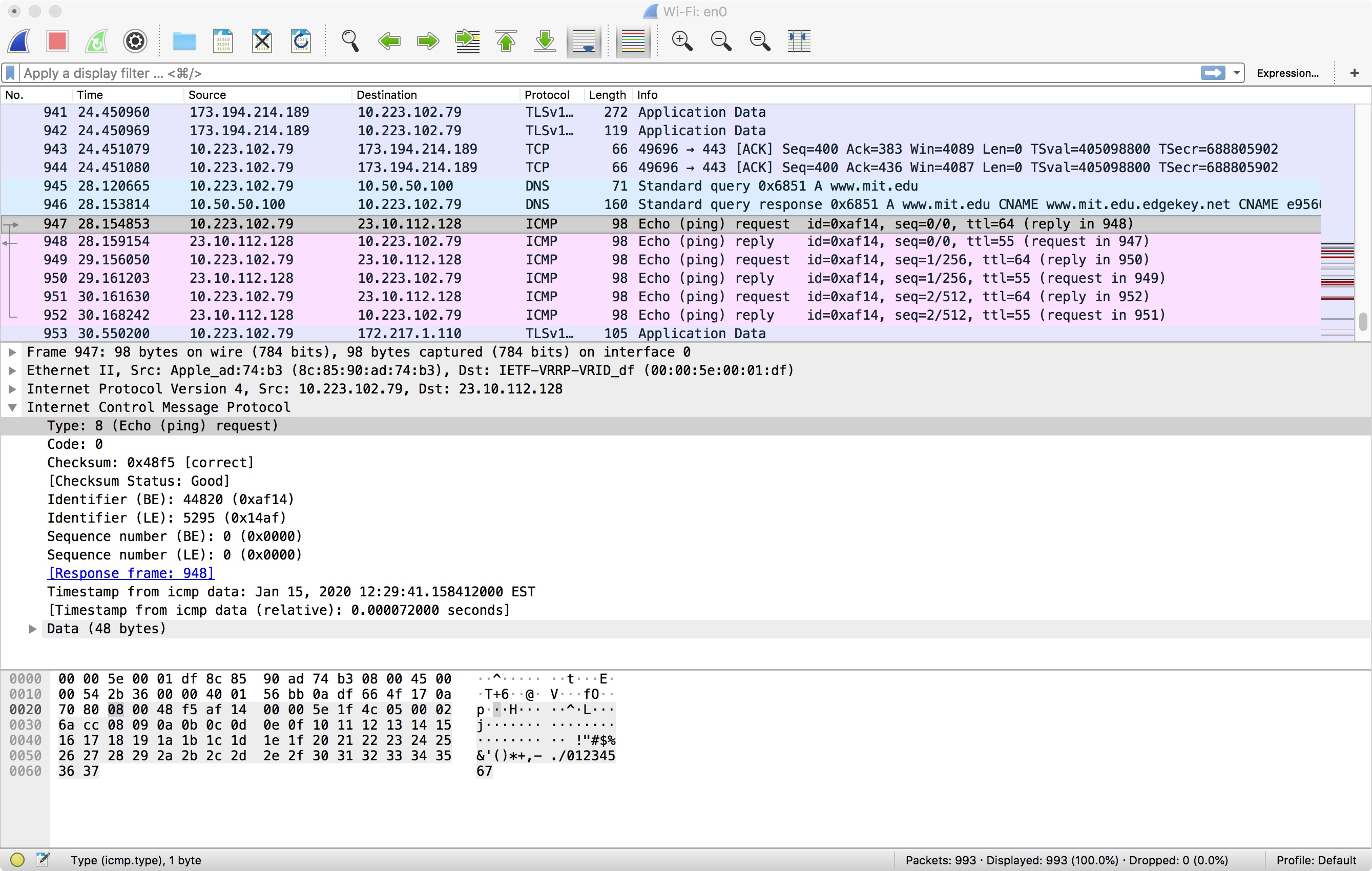The width and height of the screenshot is (1372, 871).
Task: Reset packet text to normal size
Action: click(x=759, y=41)
